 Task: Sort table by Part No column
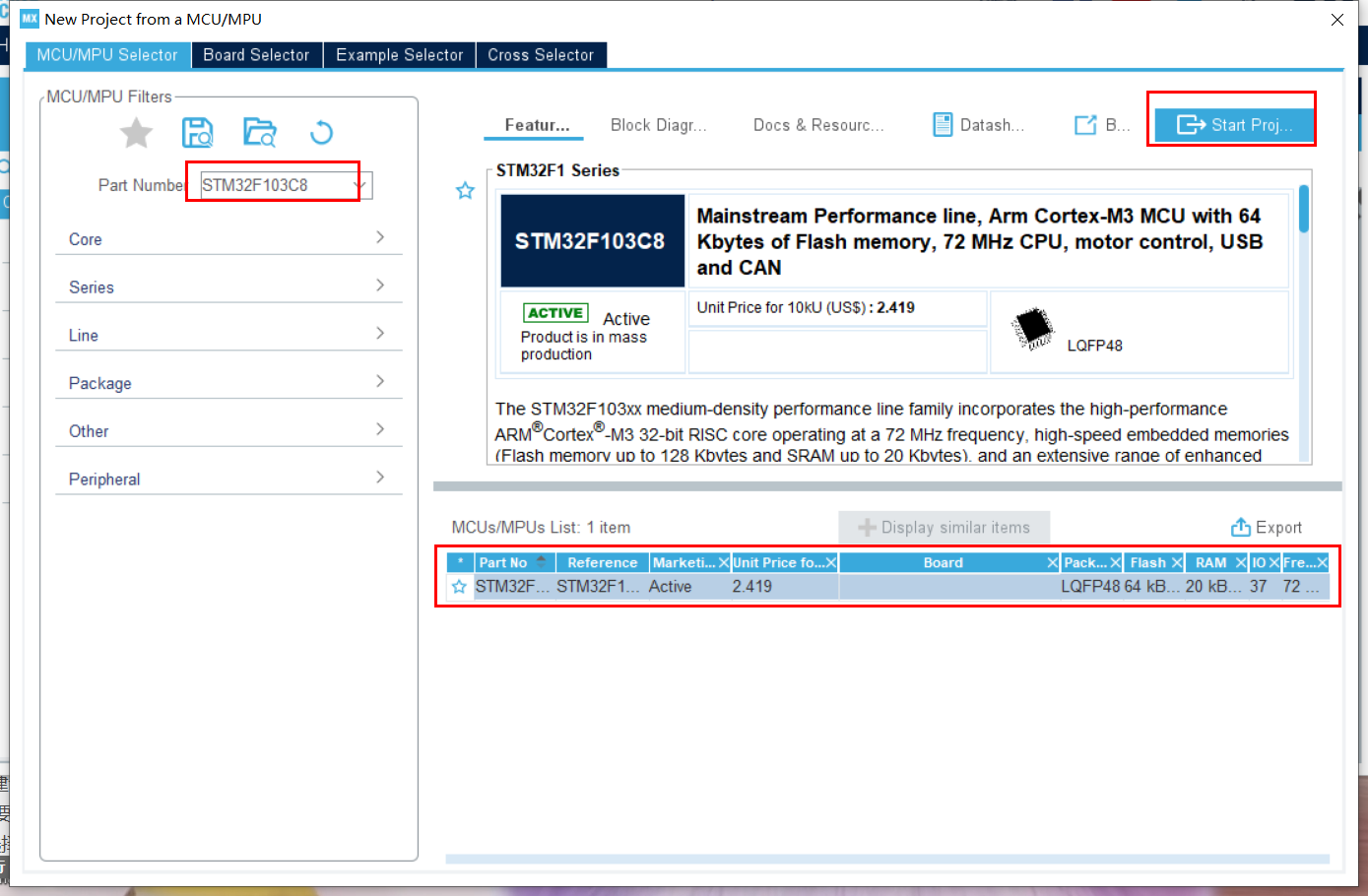(514, 562)
